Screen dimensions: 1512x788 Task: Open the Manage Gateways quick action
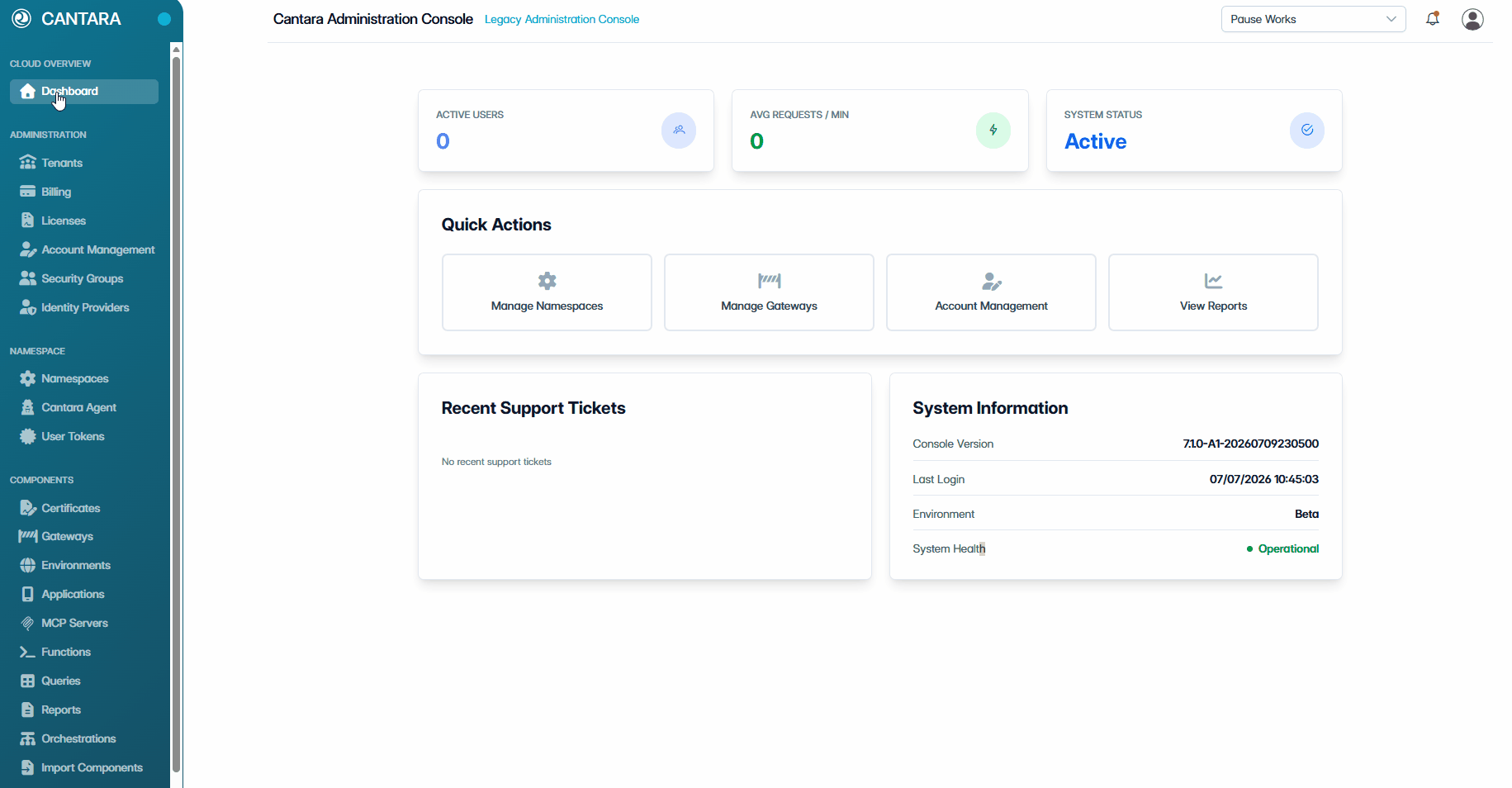click(769, 292)
